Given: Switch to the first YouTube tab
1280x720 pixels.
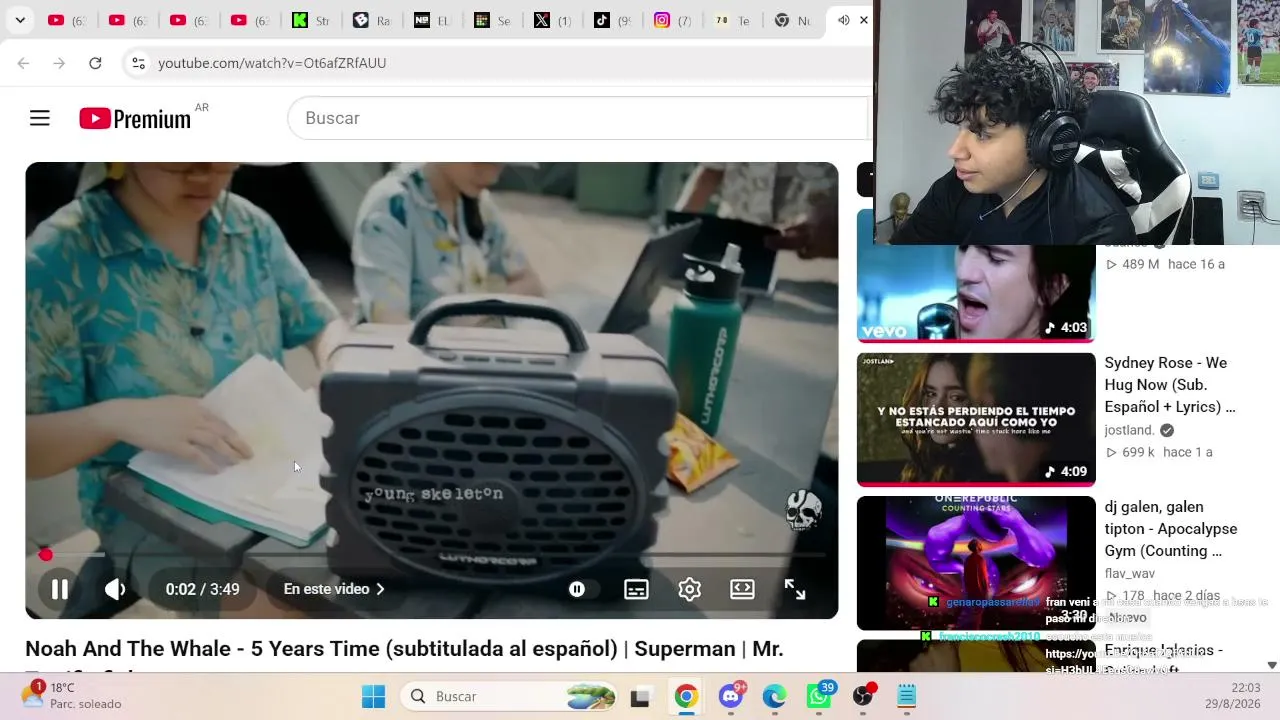Looking at the screenshot, I should click(68, 20).
